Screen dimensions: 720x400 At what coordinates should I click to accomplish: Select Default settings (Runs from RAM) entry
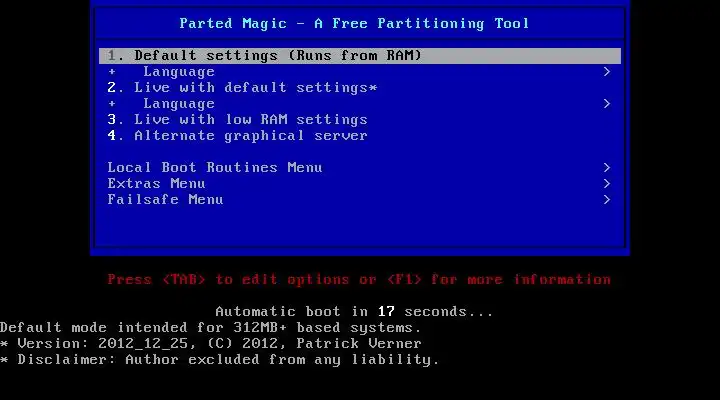[360, 56]
